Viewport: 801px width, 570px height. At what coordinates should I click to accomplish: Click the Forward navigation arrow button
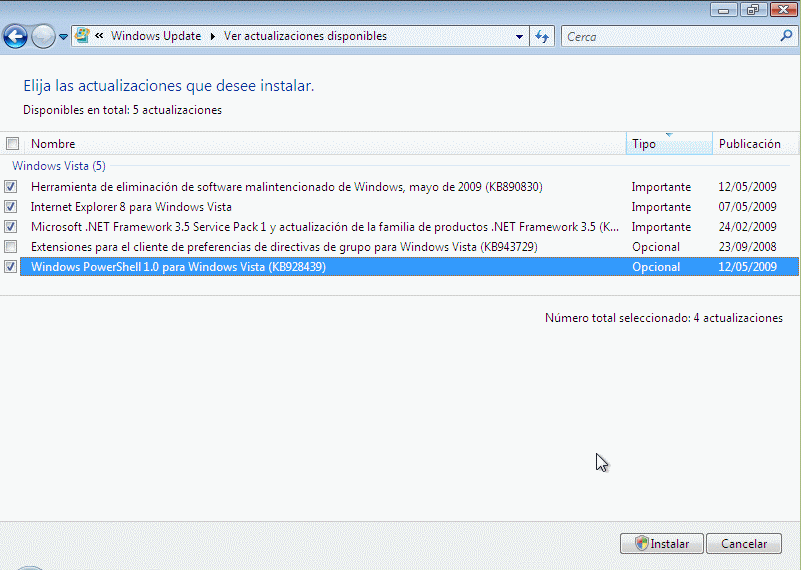(x=43, y=37)
